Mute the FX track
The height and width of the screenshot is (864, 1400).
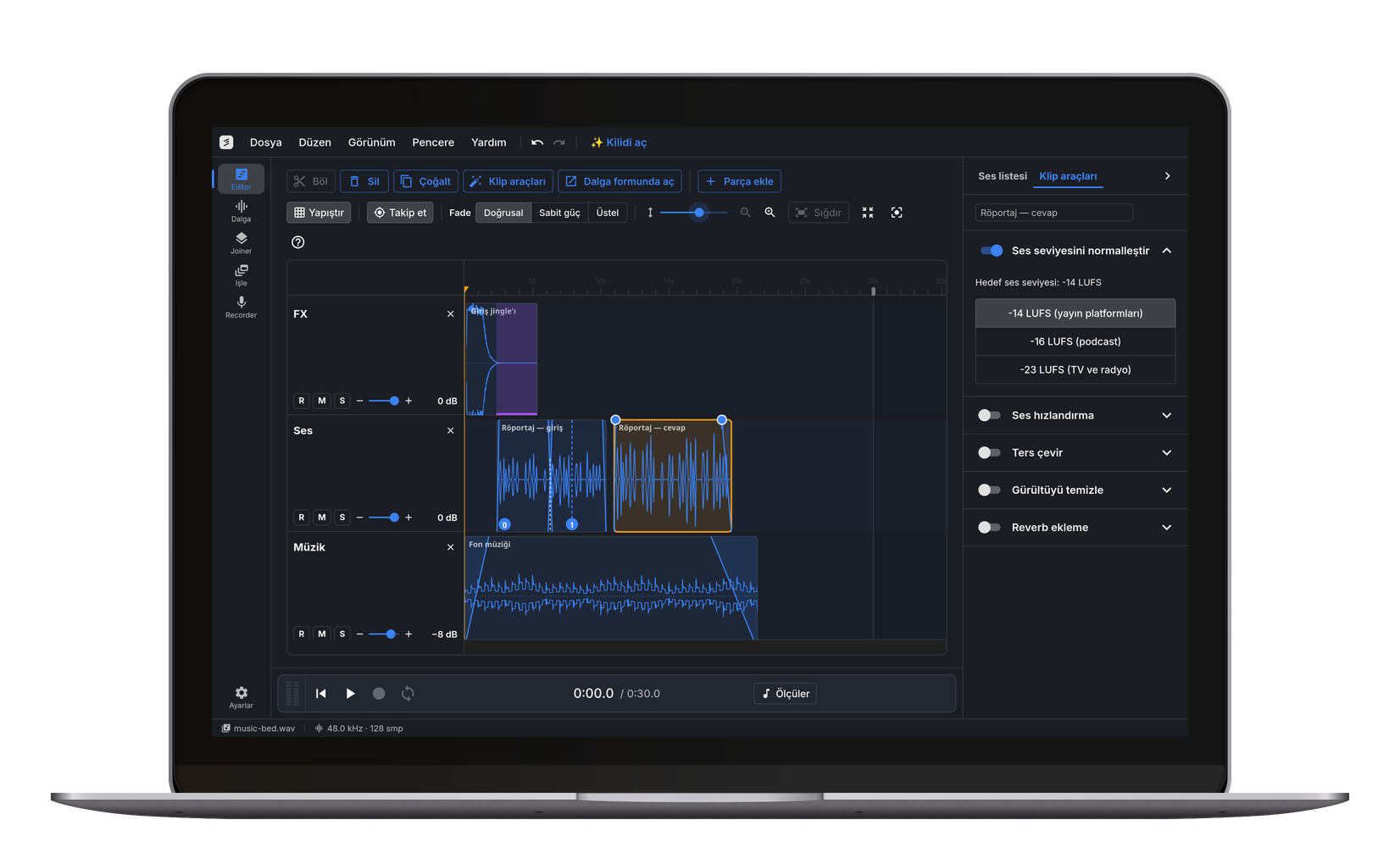(x=322, y=401)
